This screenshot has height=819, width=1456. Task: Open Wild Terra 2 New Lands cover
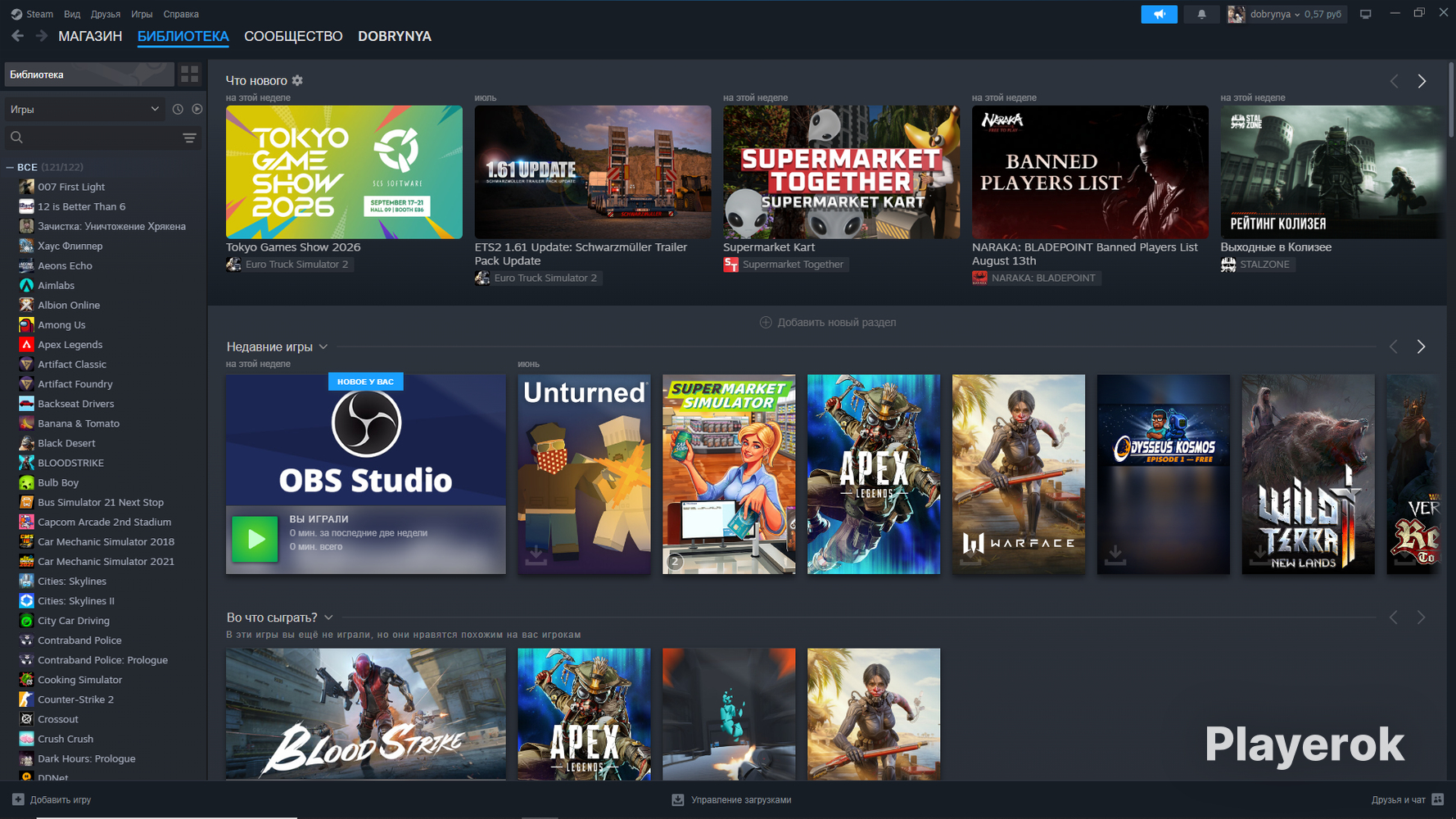(x=1309, y=474)
